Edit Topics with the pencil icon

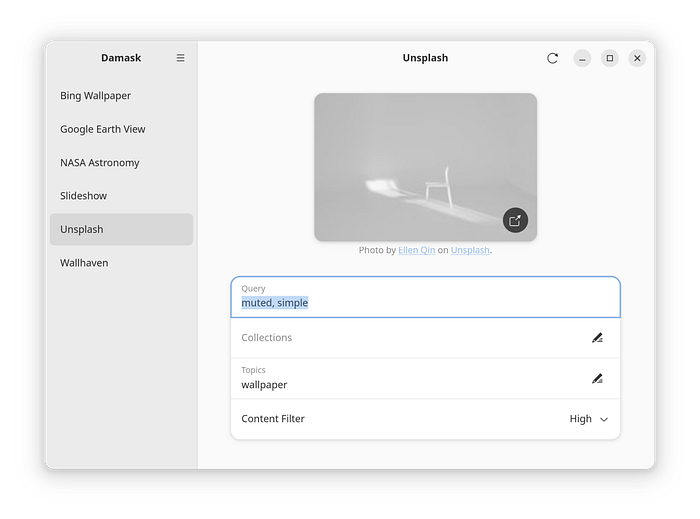coord(597,379)
